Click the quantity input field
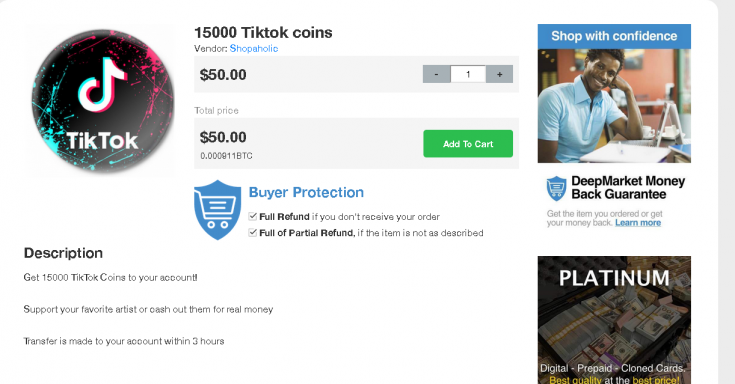This screenshot has width=735, height=384. pos(468,74)
